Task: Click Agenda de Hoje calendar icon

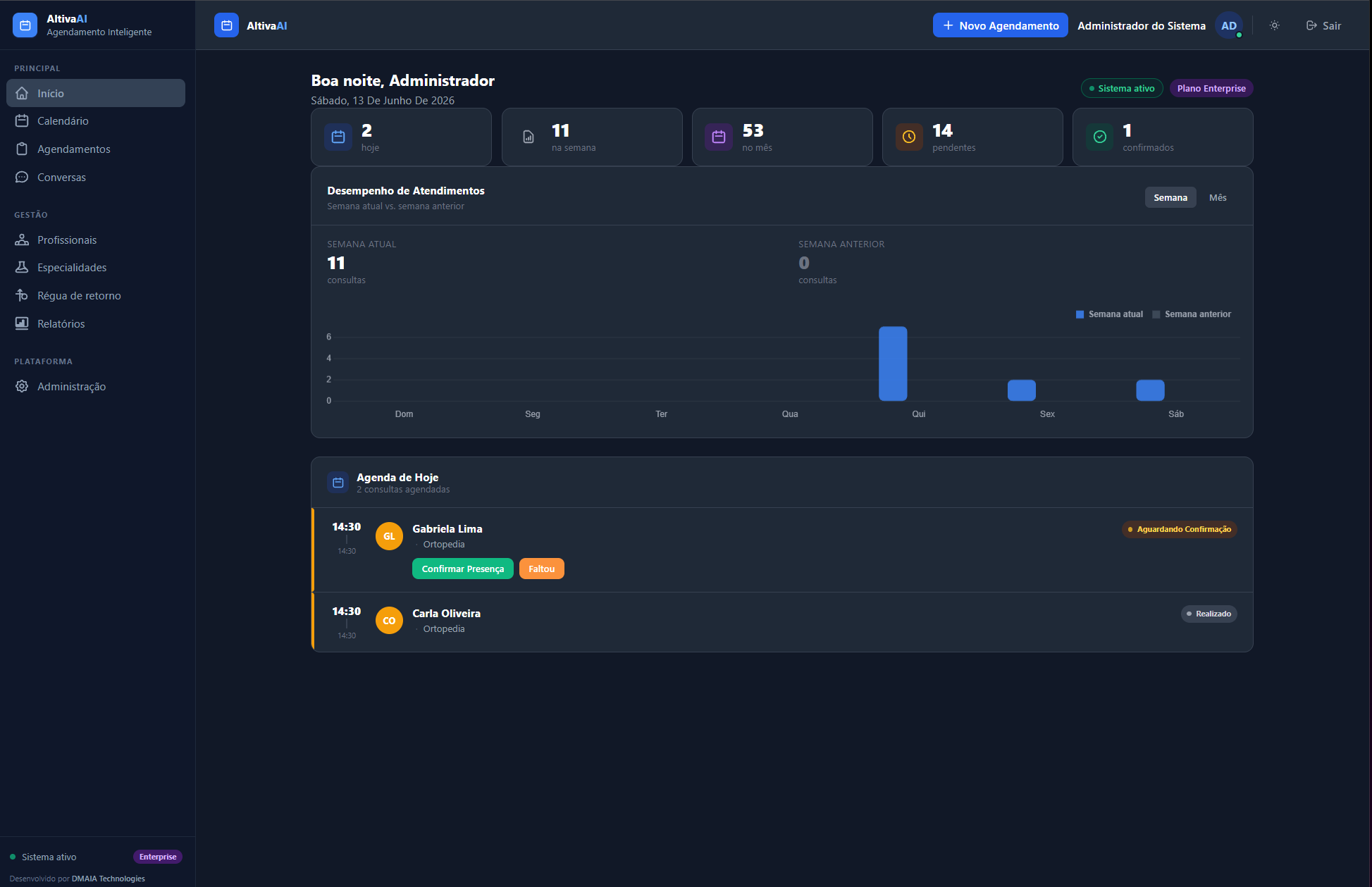Action: click(x=338, y=483)
